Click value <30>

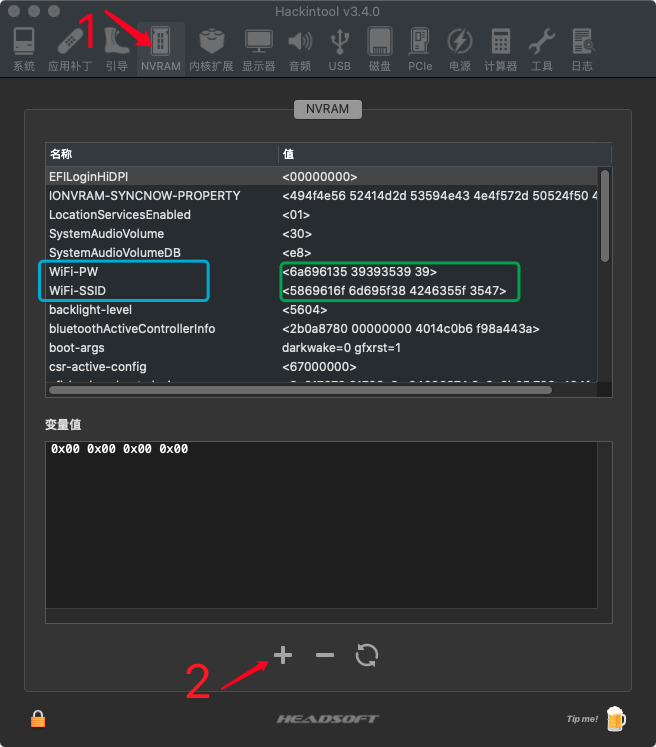[x=297, y=233]
